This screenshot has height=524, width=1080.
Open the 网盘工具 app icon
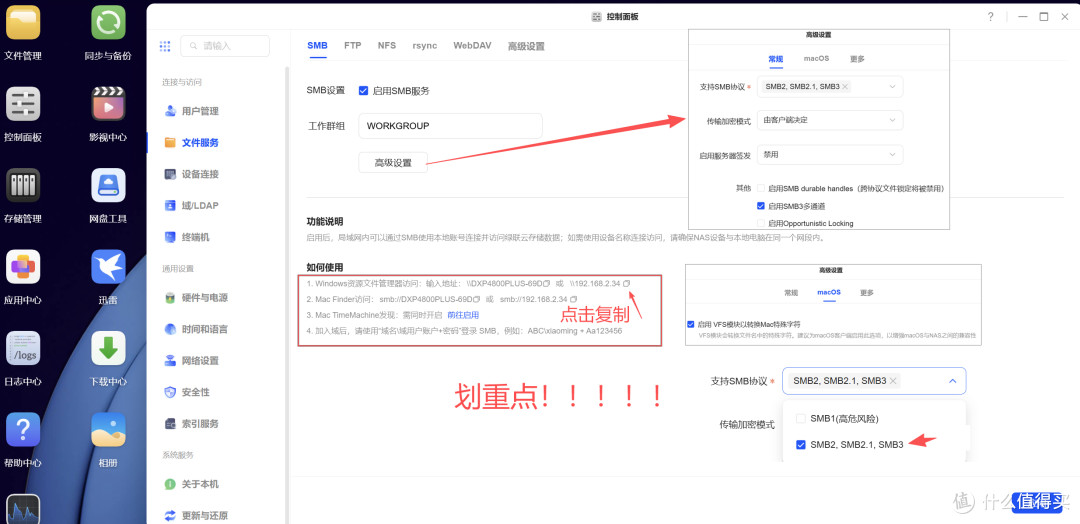coord(108,185)
